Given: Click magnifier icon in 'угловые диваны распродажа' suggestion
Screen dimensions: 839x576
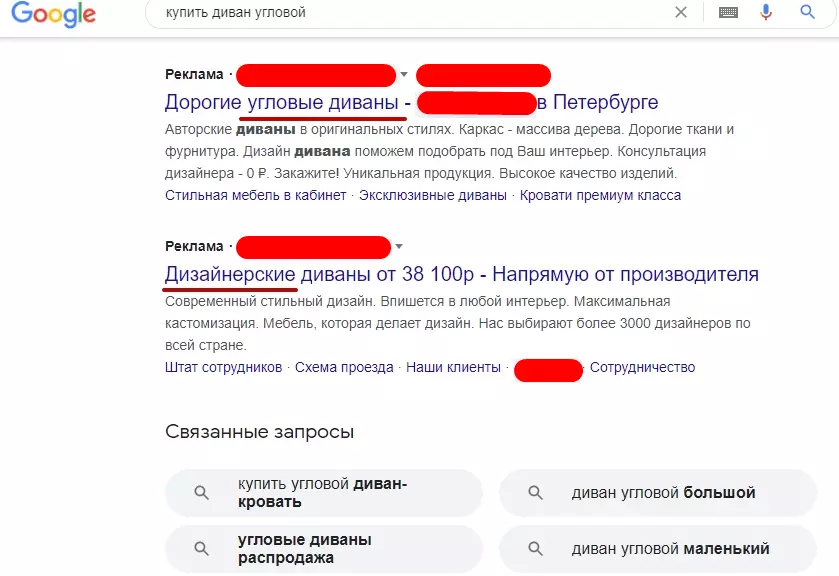Looking at the screenshot, I should (201, 548).
